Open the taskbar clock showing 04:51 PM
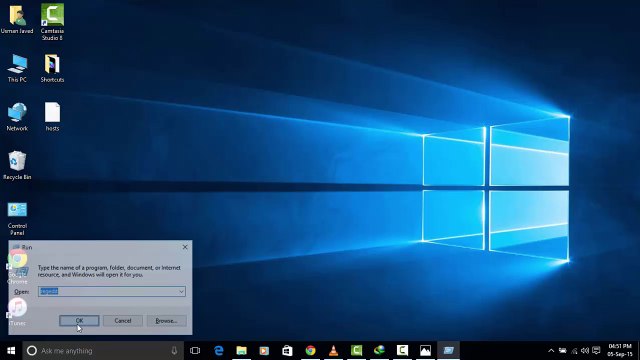640x360 pixels. (620, 351)
